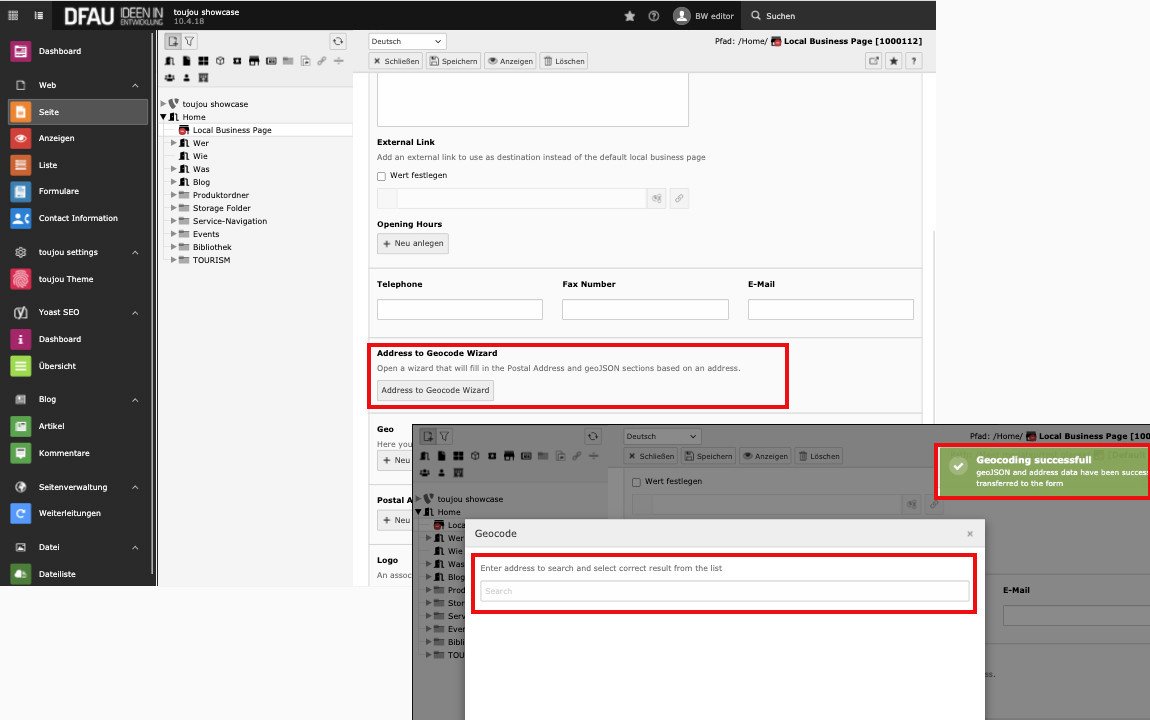1150x720 pixels.
Task: Expand the TOURISM folder in page tree
Action: [173, 260]
